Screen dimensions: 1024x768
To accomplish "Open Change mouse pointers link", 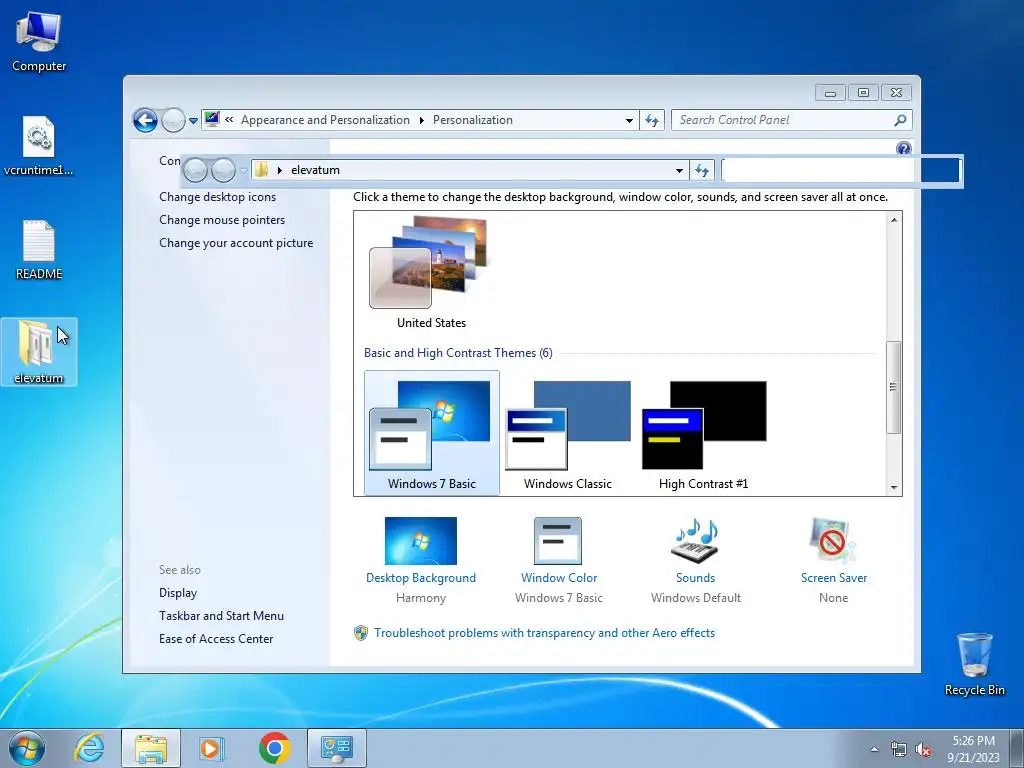I will pyautogui.click(x=222, y=220).
